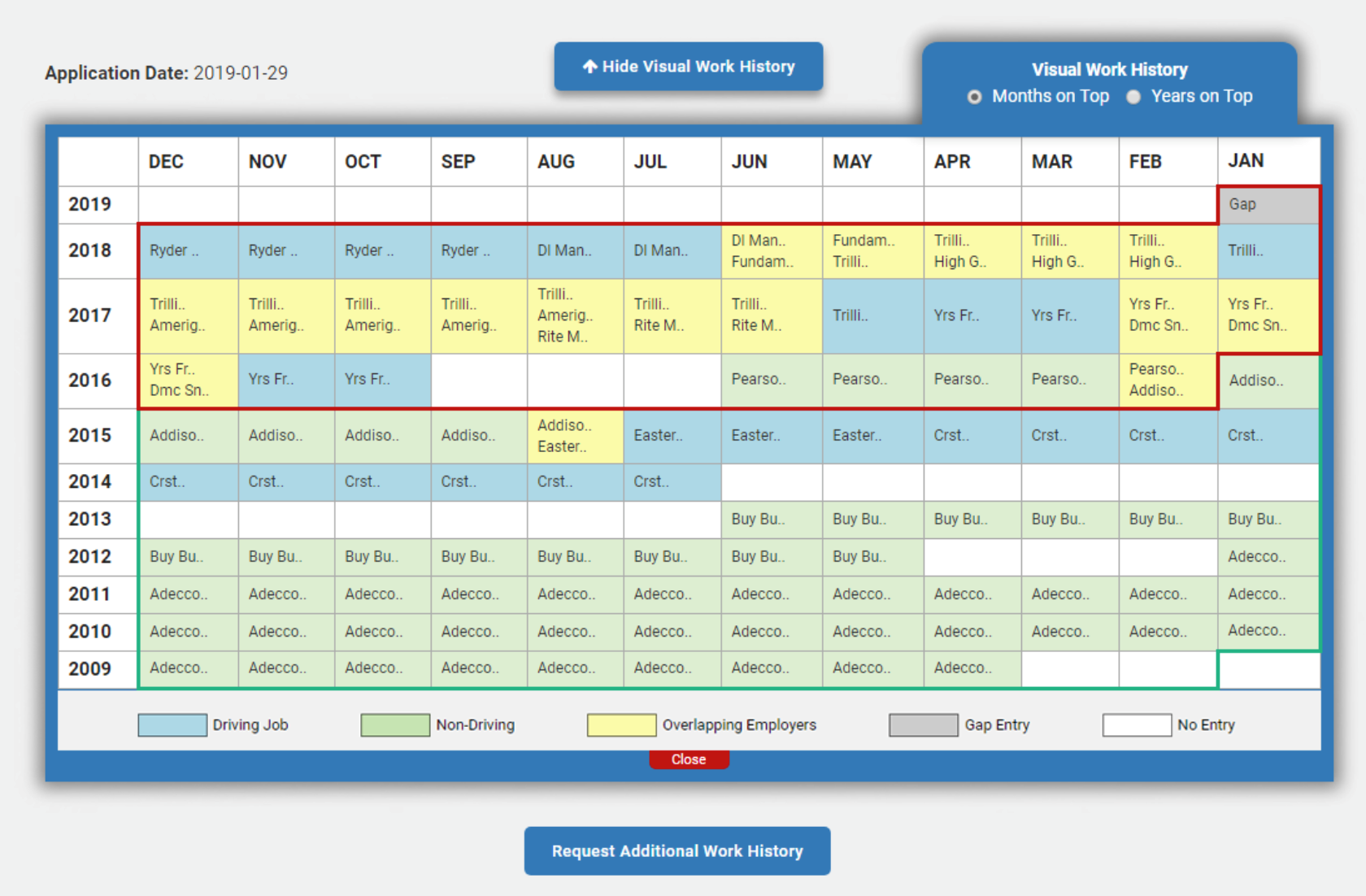Click the February 2016 Pearso Addiso cell

coord(1167,380)
